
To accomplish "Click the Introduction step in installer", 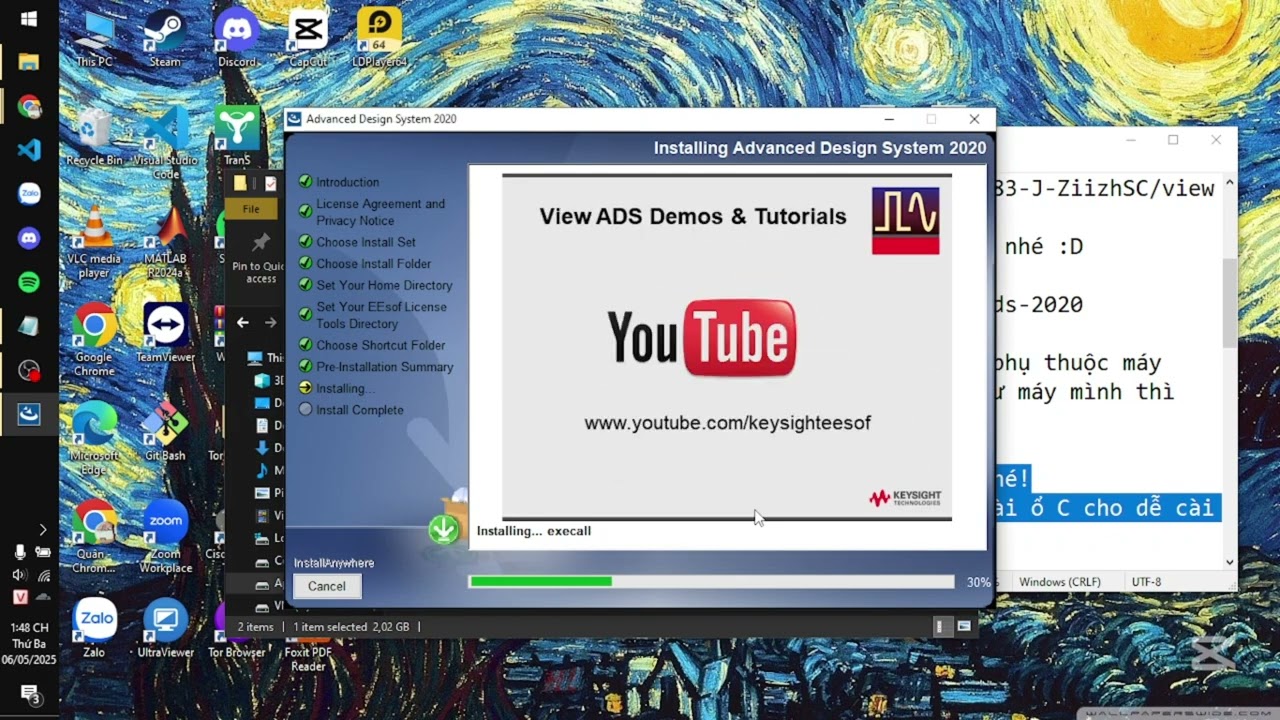I will pyautogui.click(x=347, y=182).
